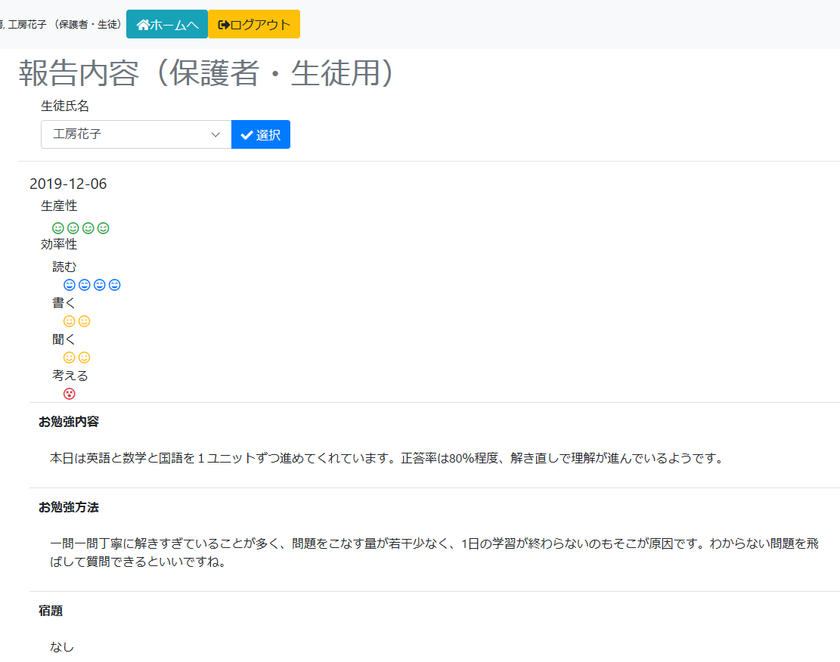
Task: Click the first green smiley under 生産性
Action: click(x=58, y=227)
